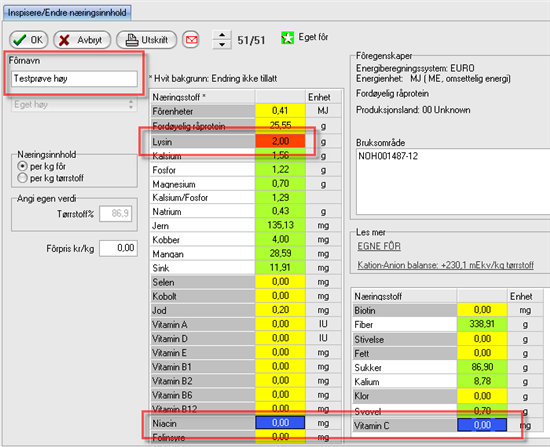Screen dimensions: 550x447
Task: Click the Fôrpris kr/kg input field
Action: pyautogui.click(x=118, y=248)
